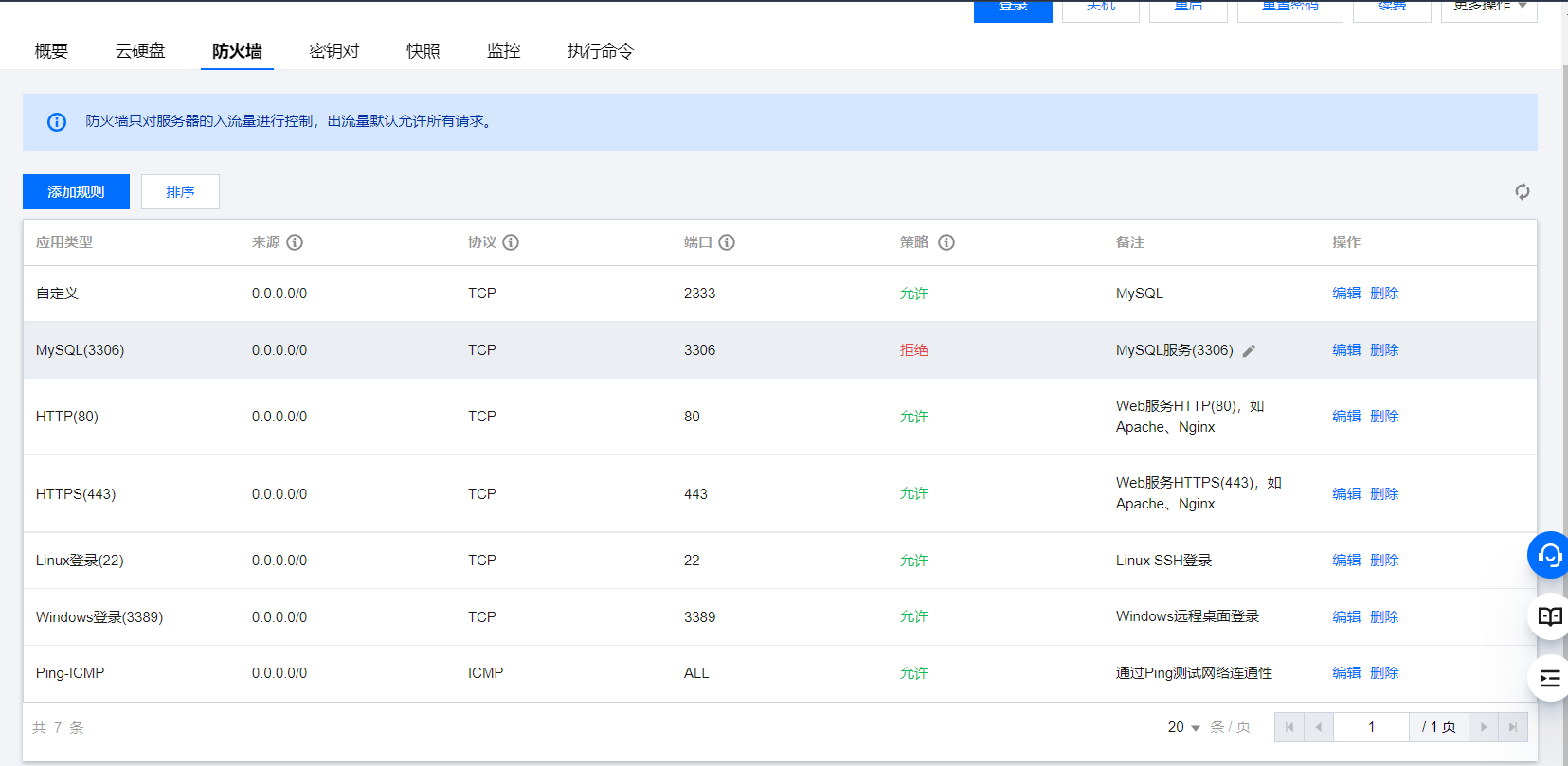Screen dimensions: 1568x766
Task: Edit the HTTP(80) rule
Action: pyautogui.click(x=1346, y=417)
